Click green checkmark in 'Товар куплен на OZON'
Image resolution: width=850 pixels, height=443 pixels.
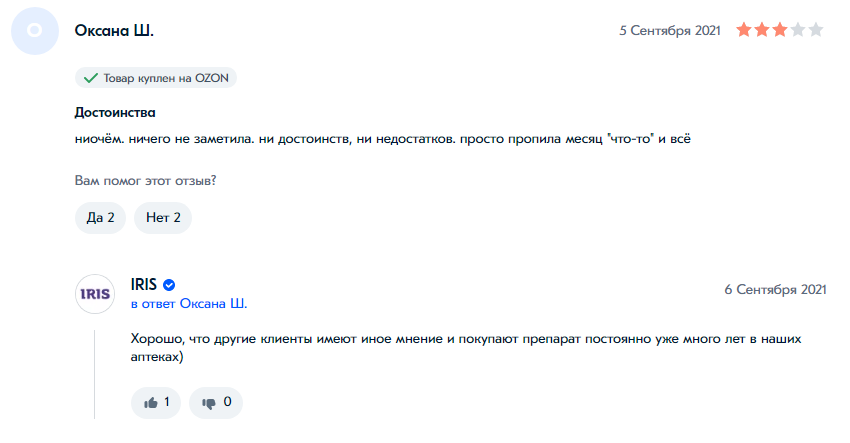click(x=90, y=77)
